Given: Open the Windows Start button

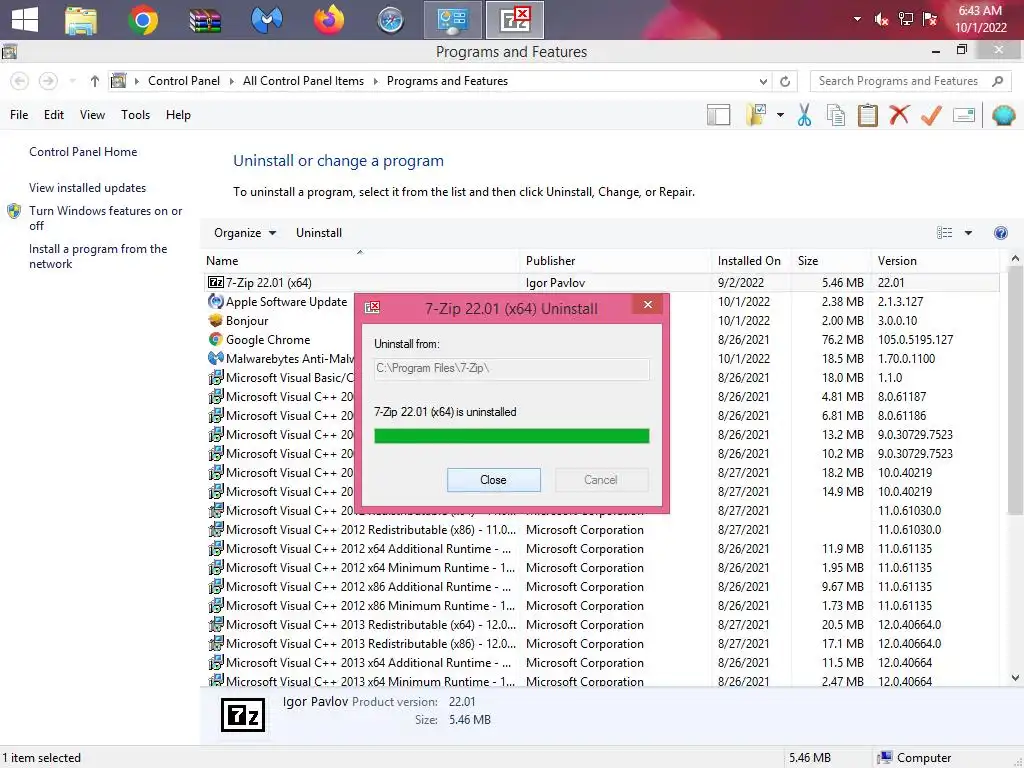Looking at the screenshot, I should coord(25,20).
